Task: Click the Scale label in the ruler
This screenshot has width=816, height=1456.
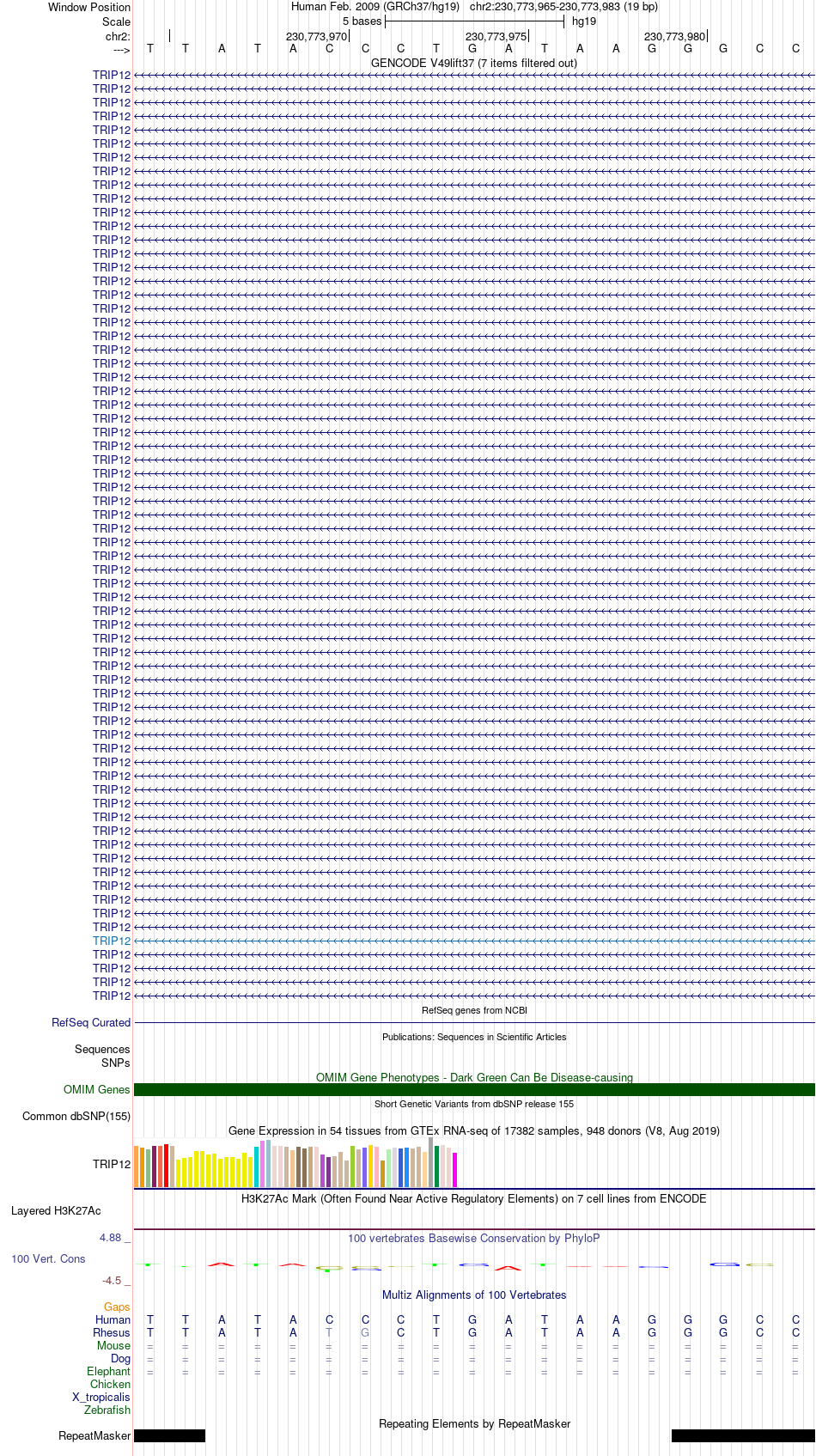Action: [117, 21]
